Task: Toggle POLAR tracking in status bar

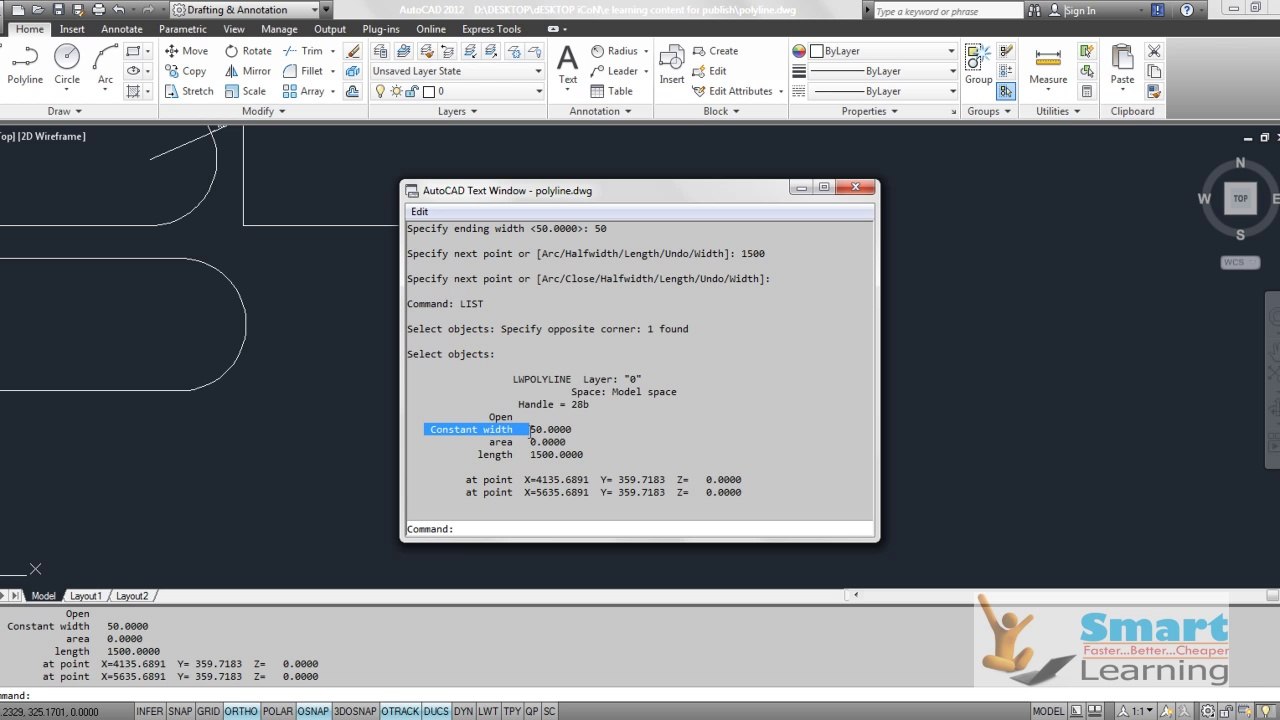Action: (278, 711)
